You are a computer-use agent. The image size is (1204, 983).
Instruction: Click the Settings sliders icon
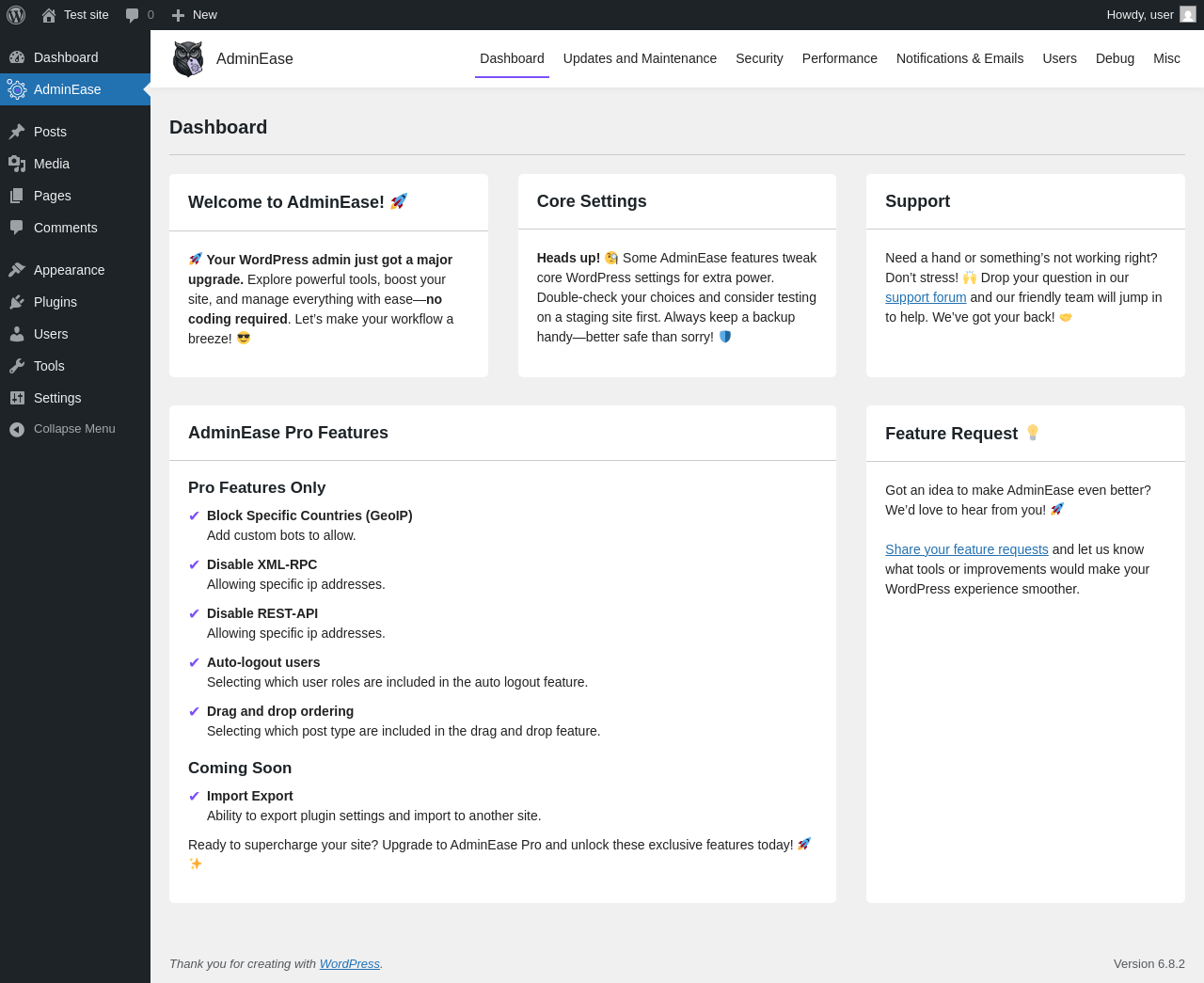pyautogui.click(x=17, y=398)
